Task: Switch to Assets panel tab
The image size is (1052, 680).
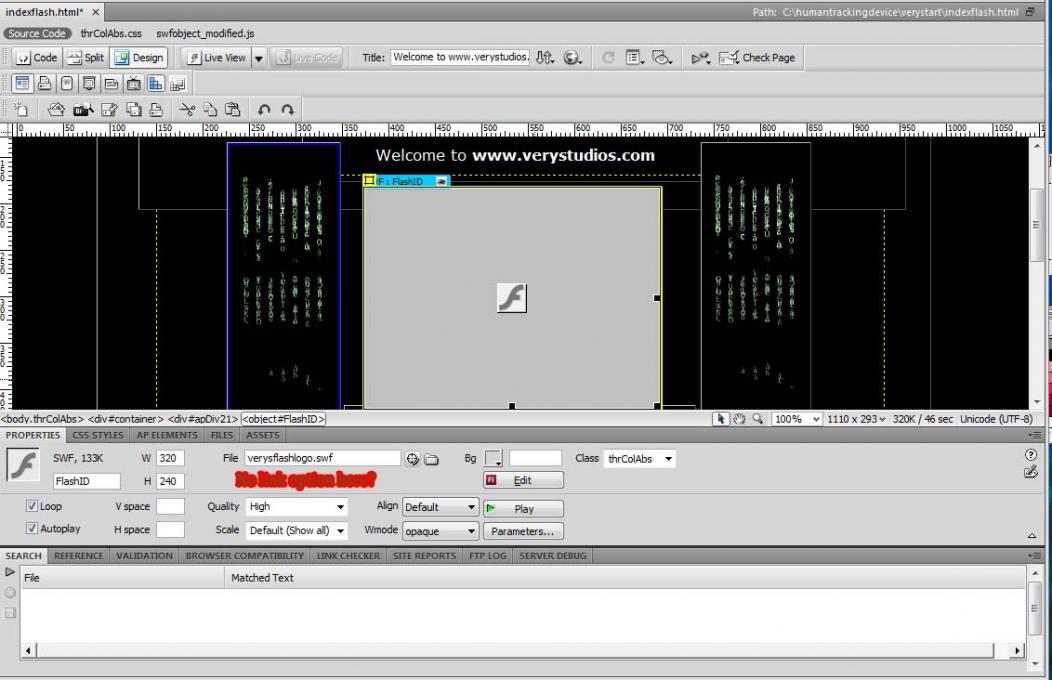Action: [x=262, y=435]
